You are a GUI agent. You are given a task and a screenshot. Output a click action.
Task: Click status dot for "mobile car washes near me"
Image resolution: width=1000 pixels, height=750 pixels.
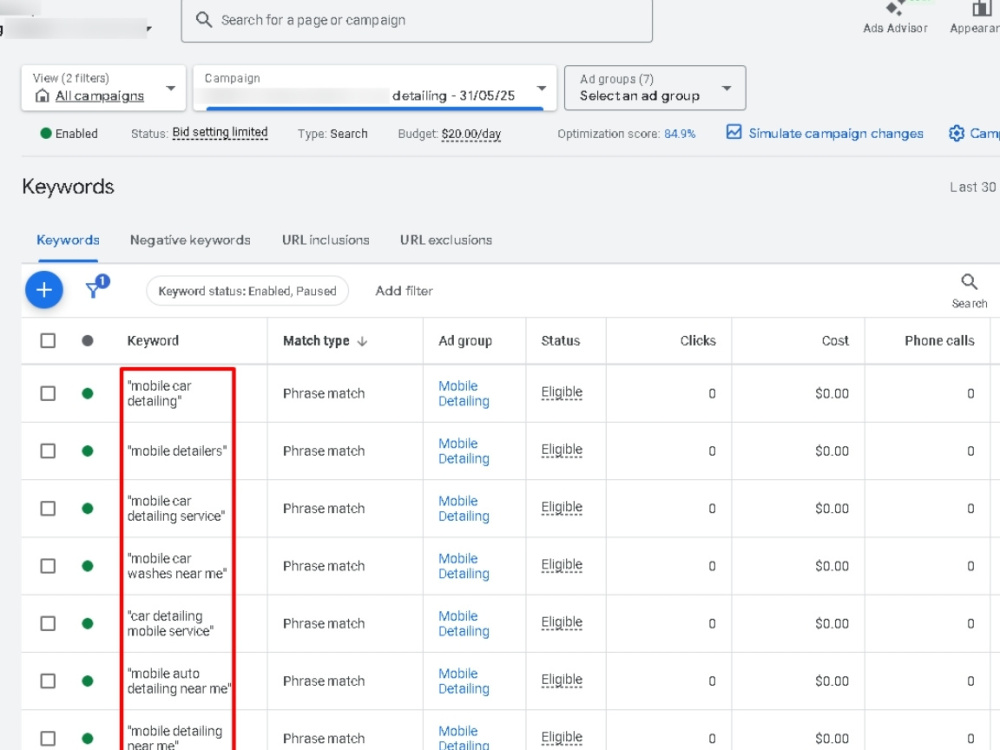click(87, 566)
